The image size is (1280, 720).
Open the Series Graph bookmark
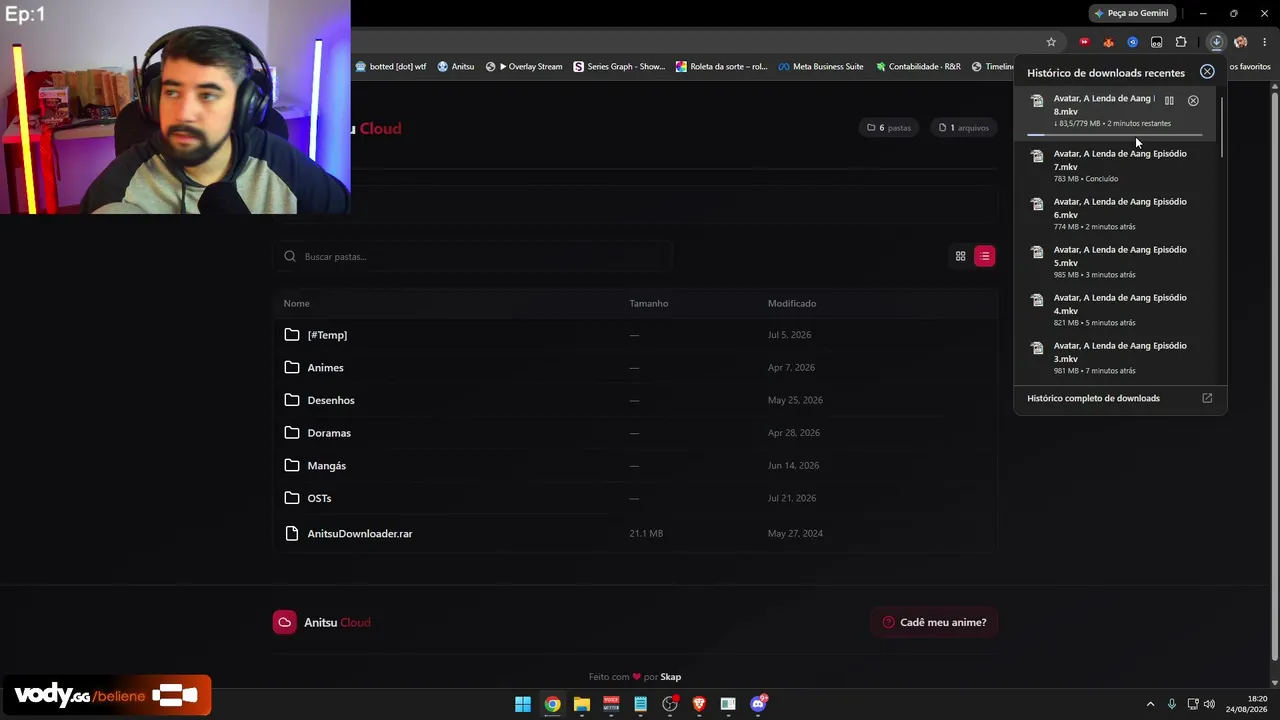coord(619,67)
